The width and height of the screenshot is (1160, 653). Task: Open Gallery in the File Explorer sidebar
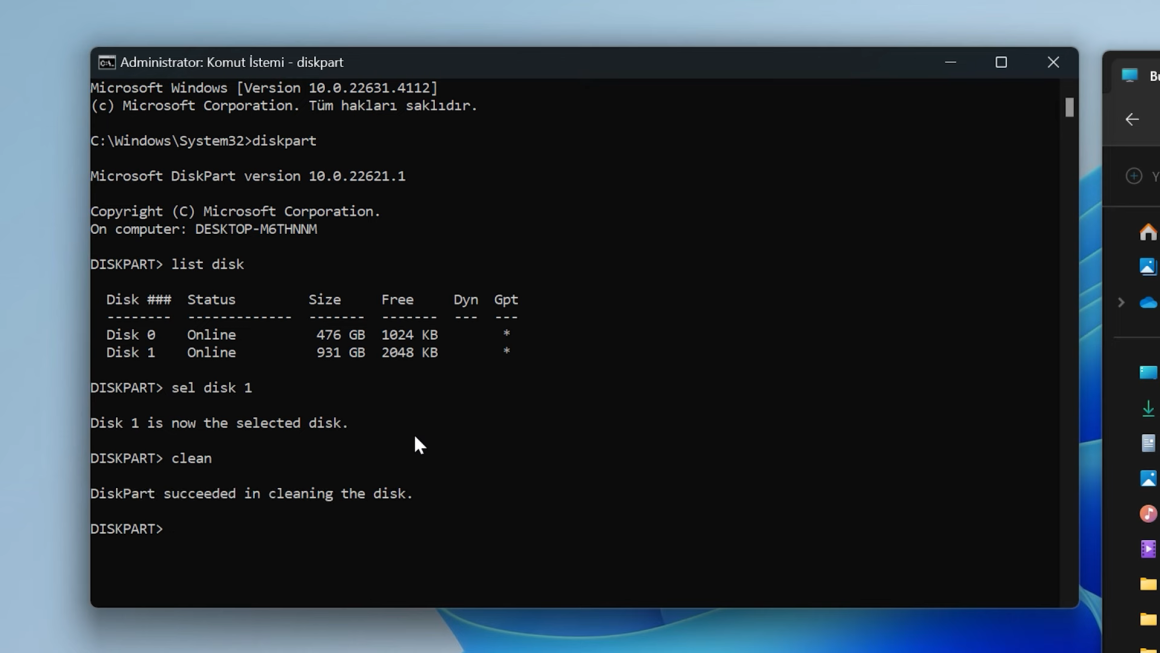[1148, 266]
